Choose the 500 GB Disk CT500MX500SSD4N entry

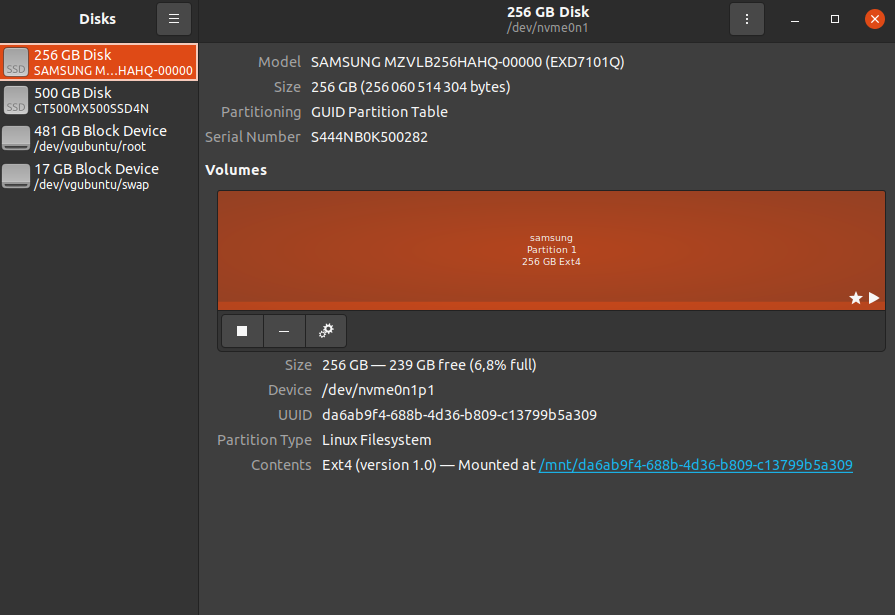tap(99, 100)
